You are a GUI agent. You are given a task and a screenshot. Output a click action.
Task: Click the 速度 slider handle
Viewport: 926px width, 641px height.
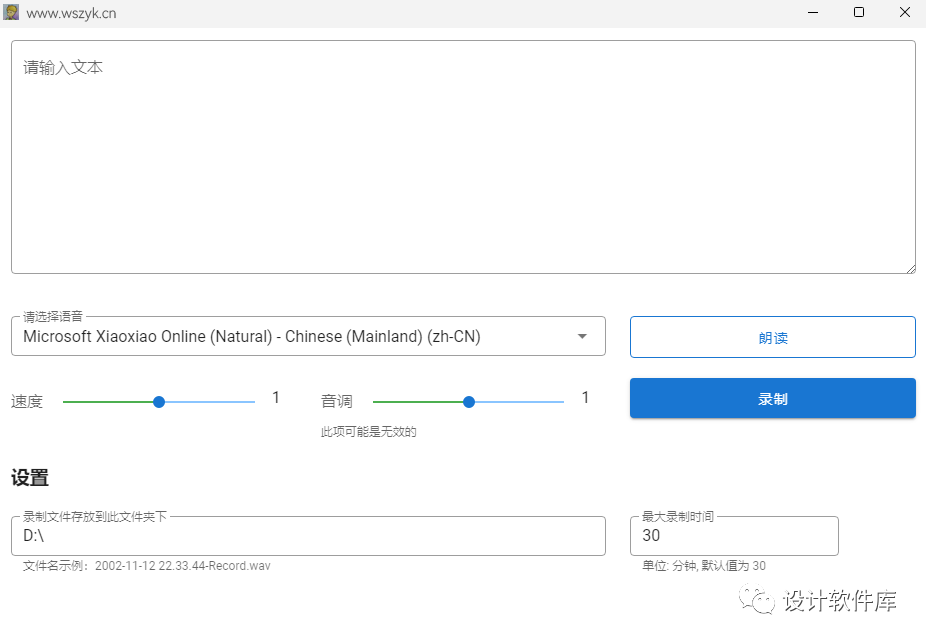(x=159, y=402)
